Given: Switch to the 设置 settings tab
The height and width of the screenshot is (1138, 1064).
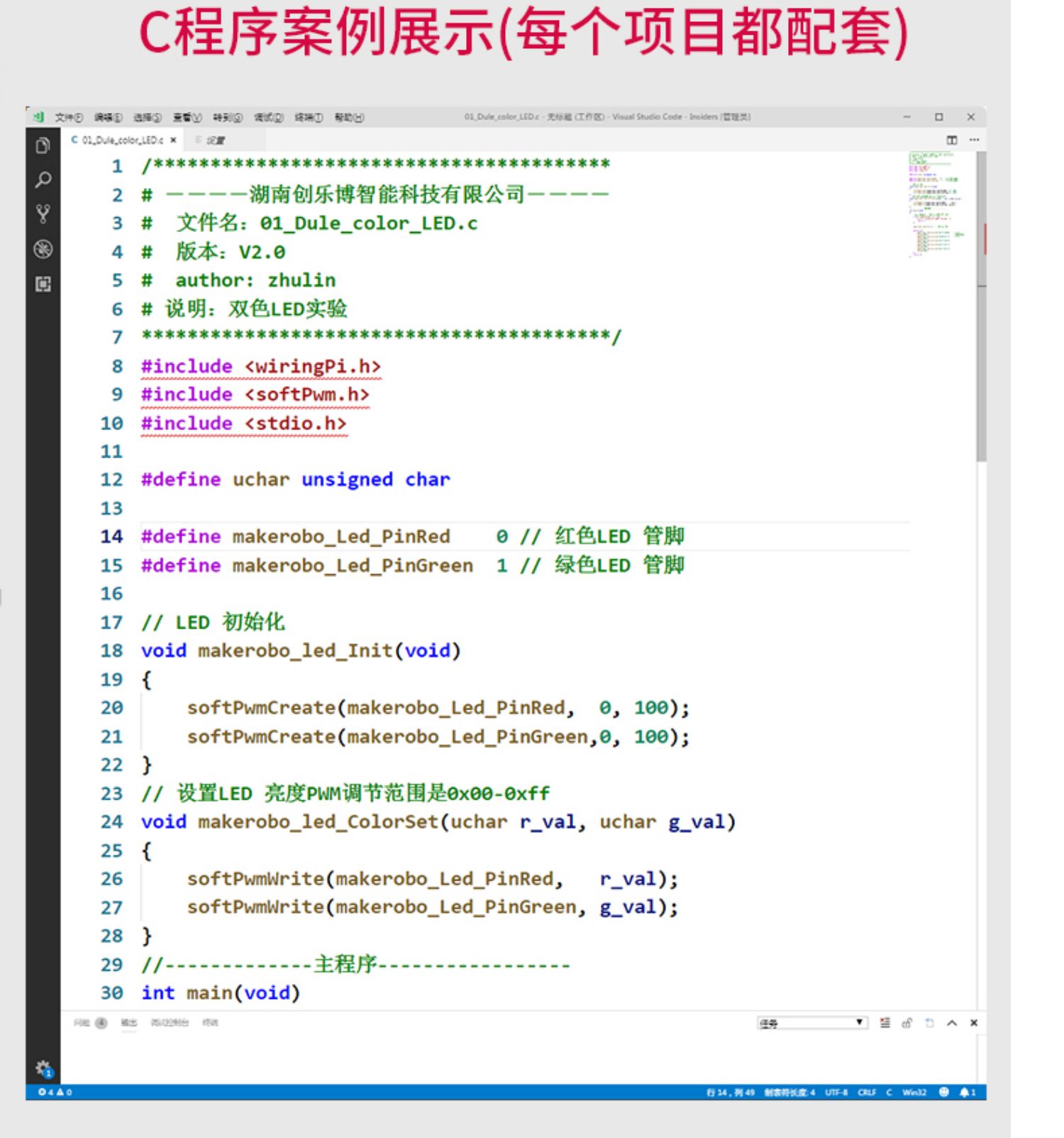Looking at the screenshot, I should point(215,140).
